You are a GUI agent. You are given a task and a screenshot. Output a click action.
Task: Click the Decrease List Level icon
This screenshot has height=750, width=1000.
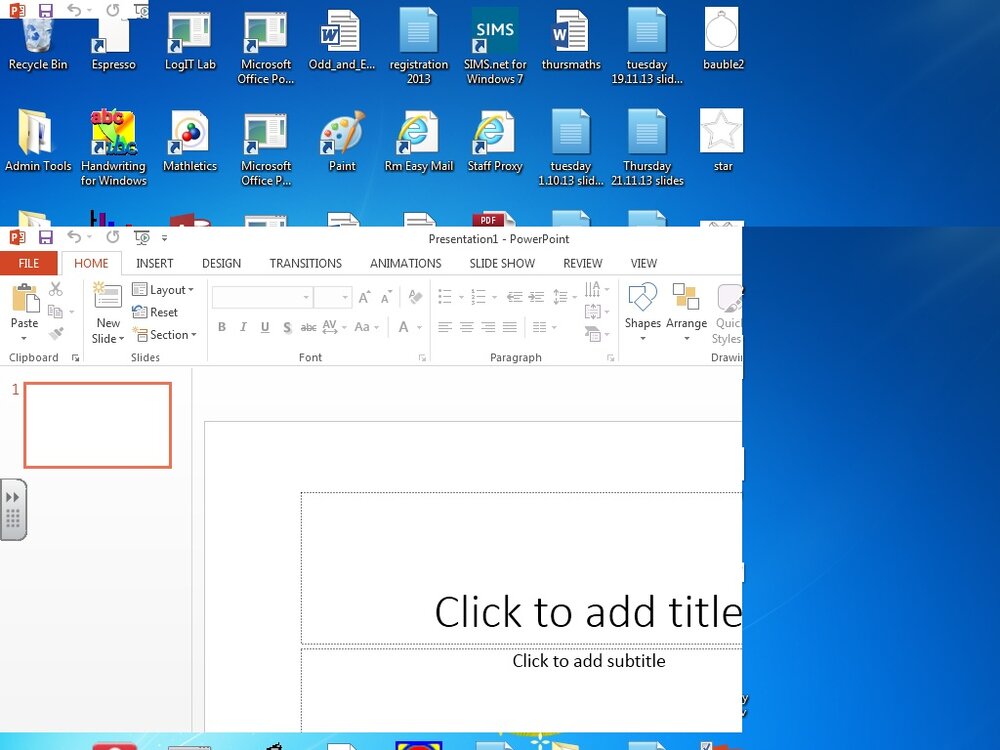click(514, 297)
